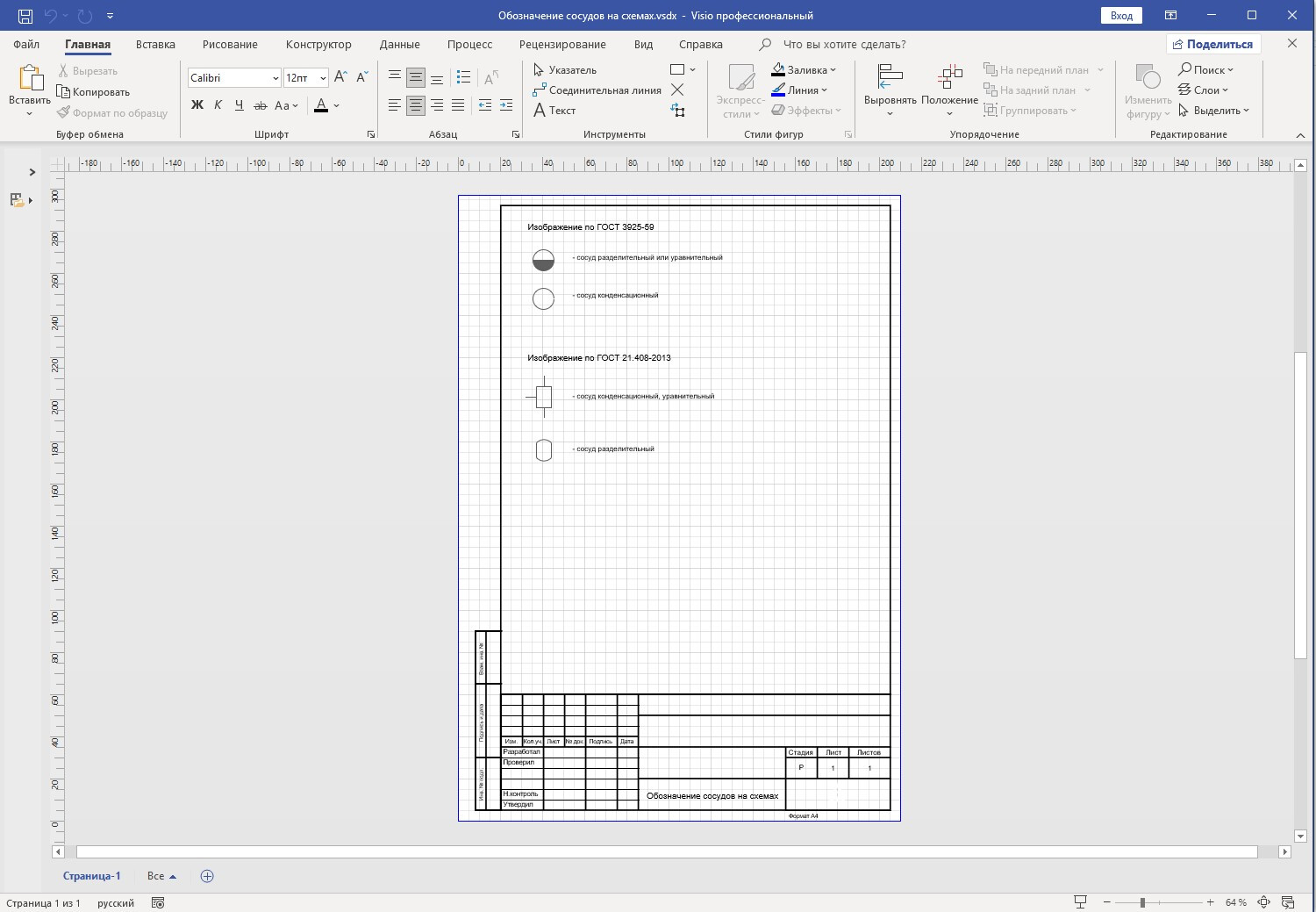Click the Save icon in title bar
This screenshot has height=912, width=1316.
[x=25, y=16]
